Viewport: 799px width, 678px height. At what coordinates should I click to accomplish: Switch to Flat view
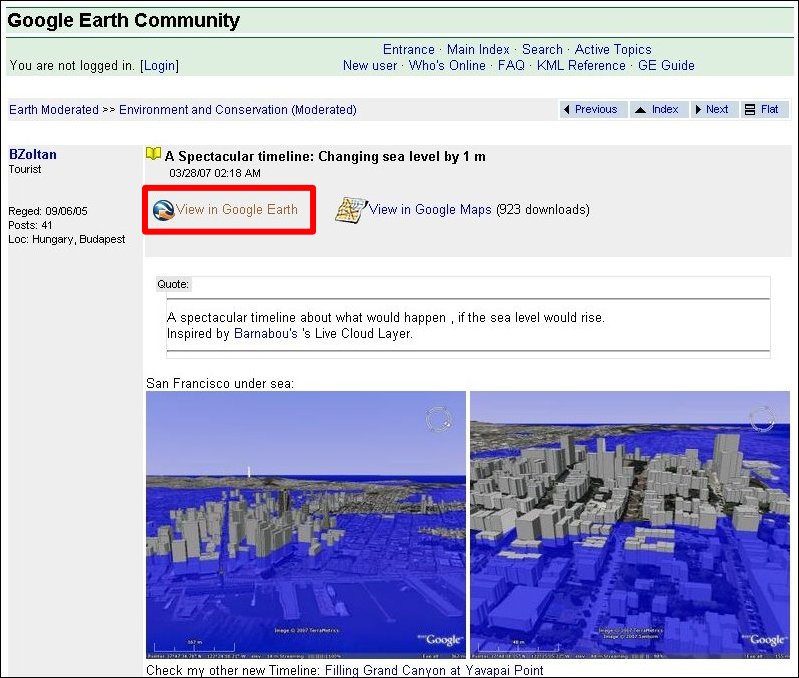769,110
